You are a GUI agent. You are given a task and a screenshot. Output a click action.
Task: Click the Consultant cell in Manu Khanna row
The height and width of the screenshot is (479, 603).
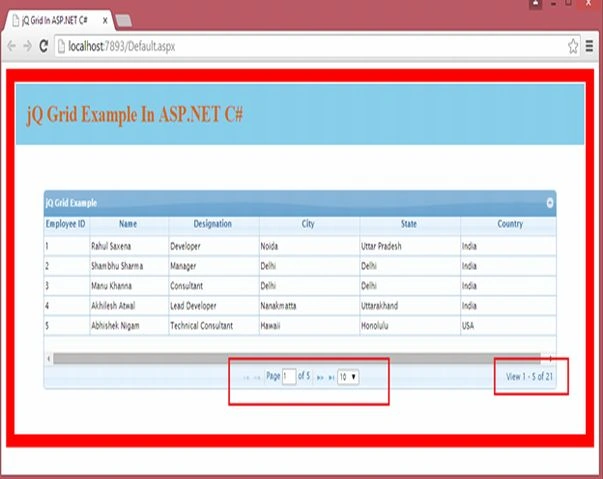coord(214,286)
